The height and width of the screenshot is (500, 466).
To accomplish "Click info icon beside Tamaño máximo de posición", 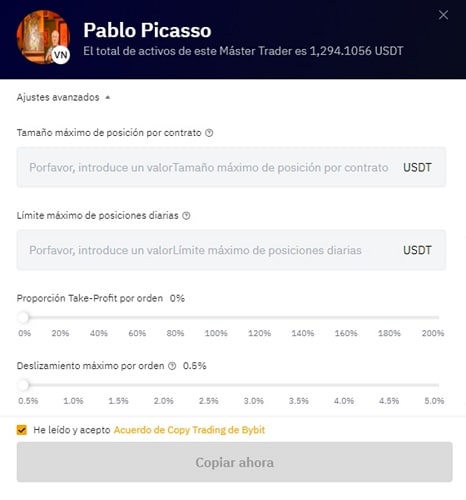I will (x=209, y=133).
